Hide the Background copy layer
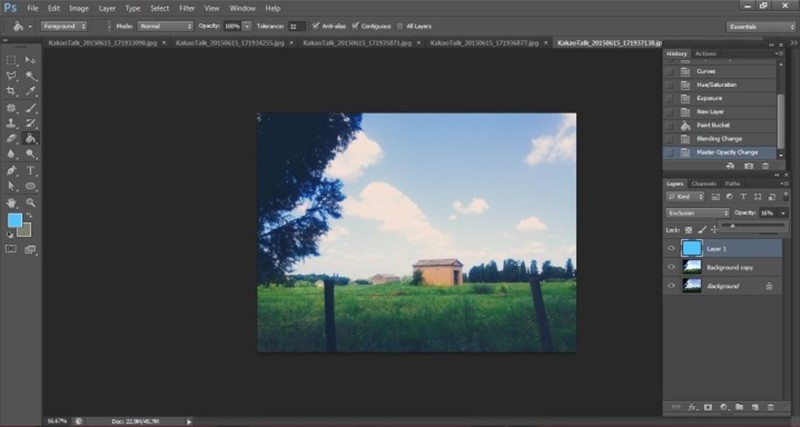 point(671,267)
